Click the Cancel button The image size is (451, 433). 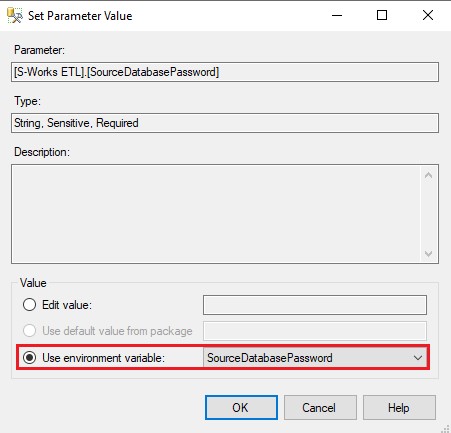click(x=320, y=407)
